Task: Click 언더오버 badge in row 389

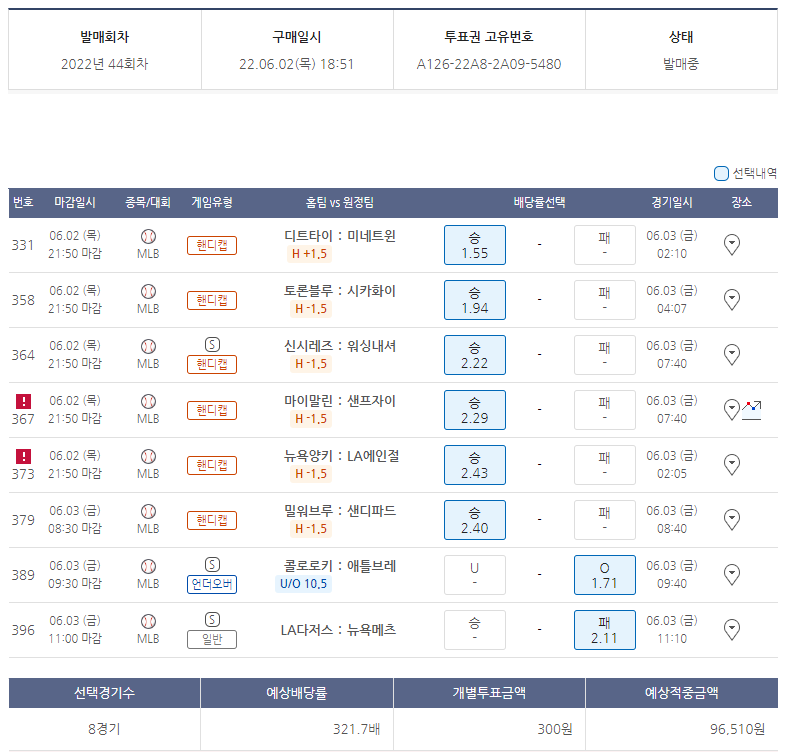Action: (x=212, y=584)
